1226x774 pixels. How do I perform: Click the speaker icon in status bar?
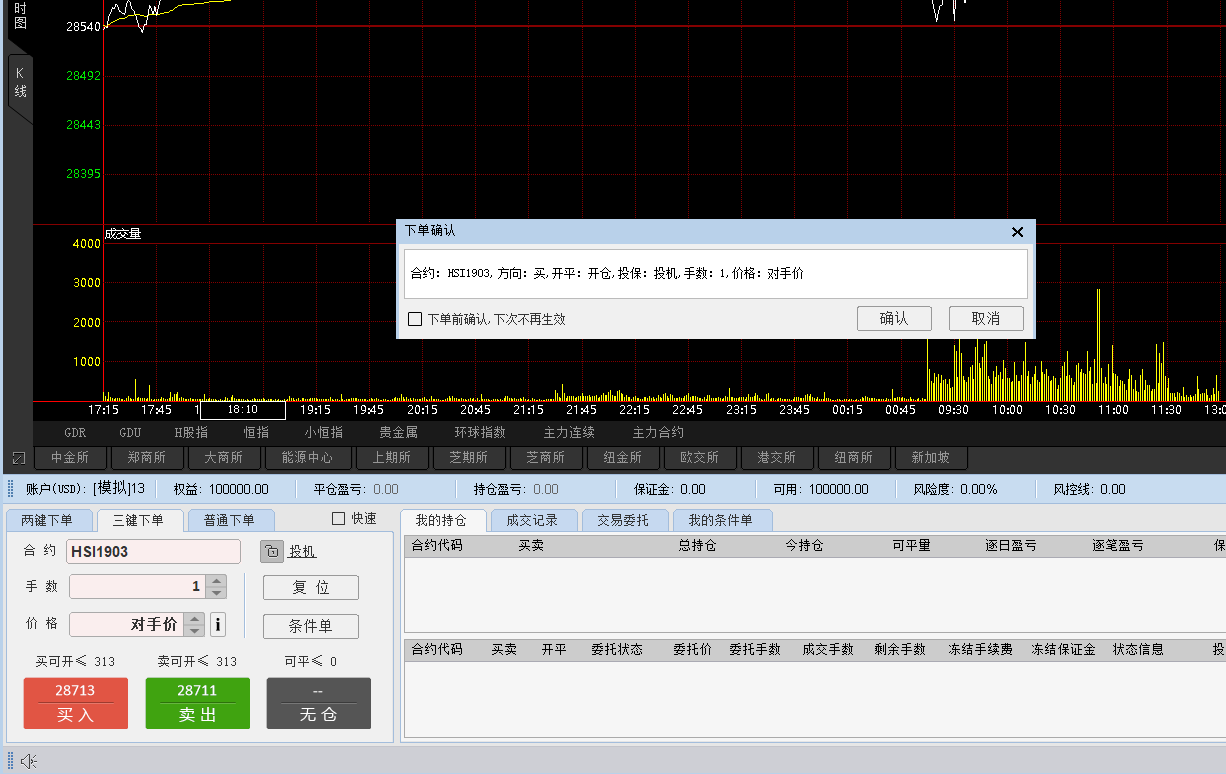(29, 762)
